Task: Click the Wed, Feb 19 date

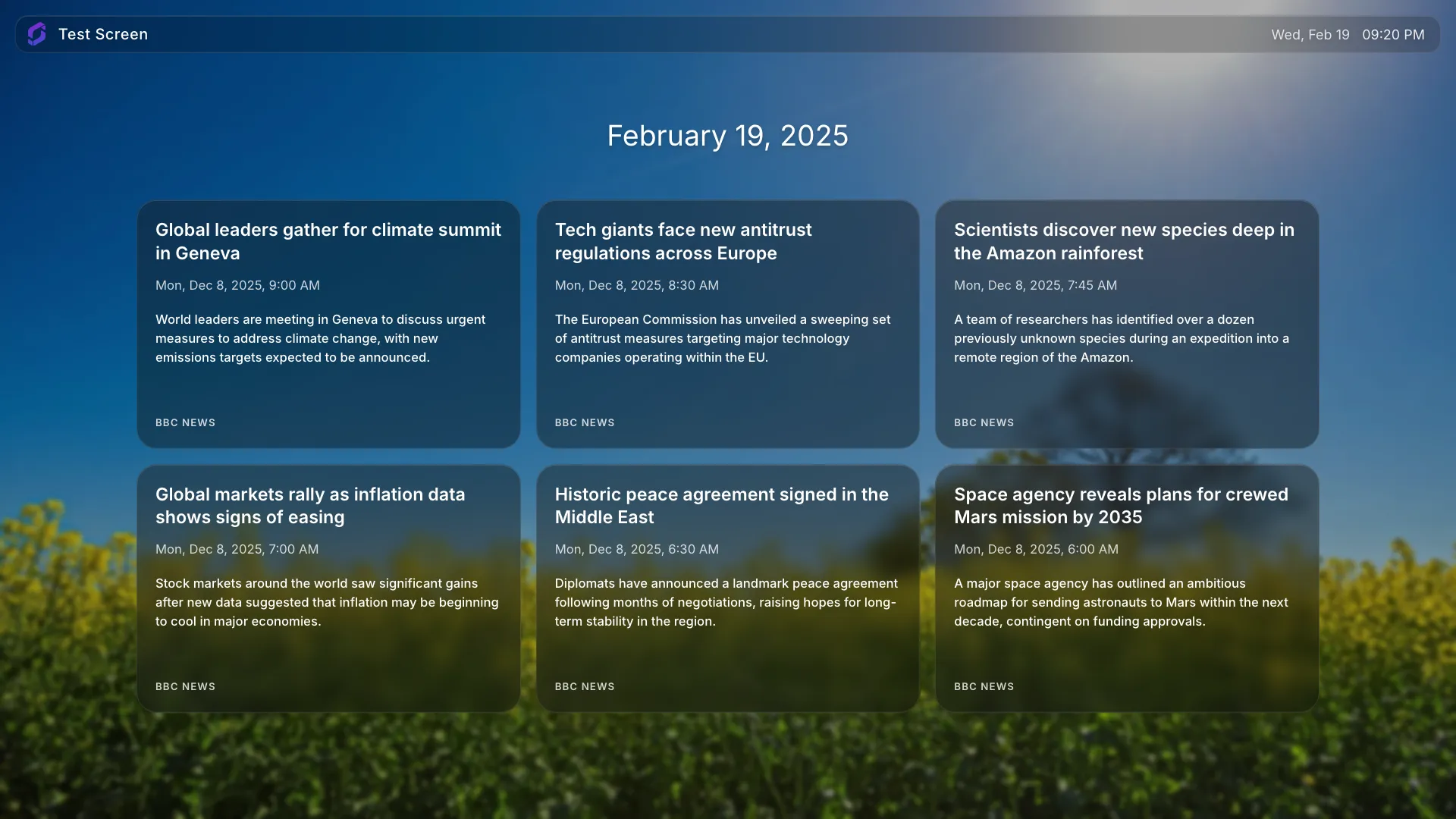Action: [x=1310, y=35]
